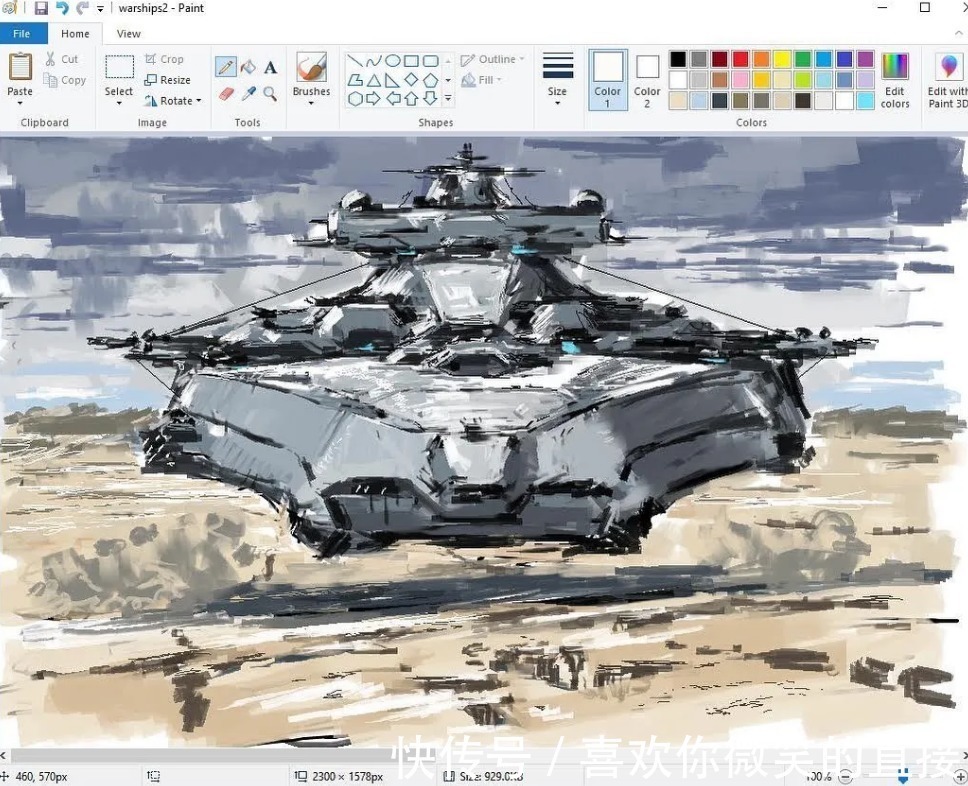The width and height of the screenshot is (968, 786).
Task: Open the File menu
Action: [22, 33]
